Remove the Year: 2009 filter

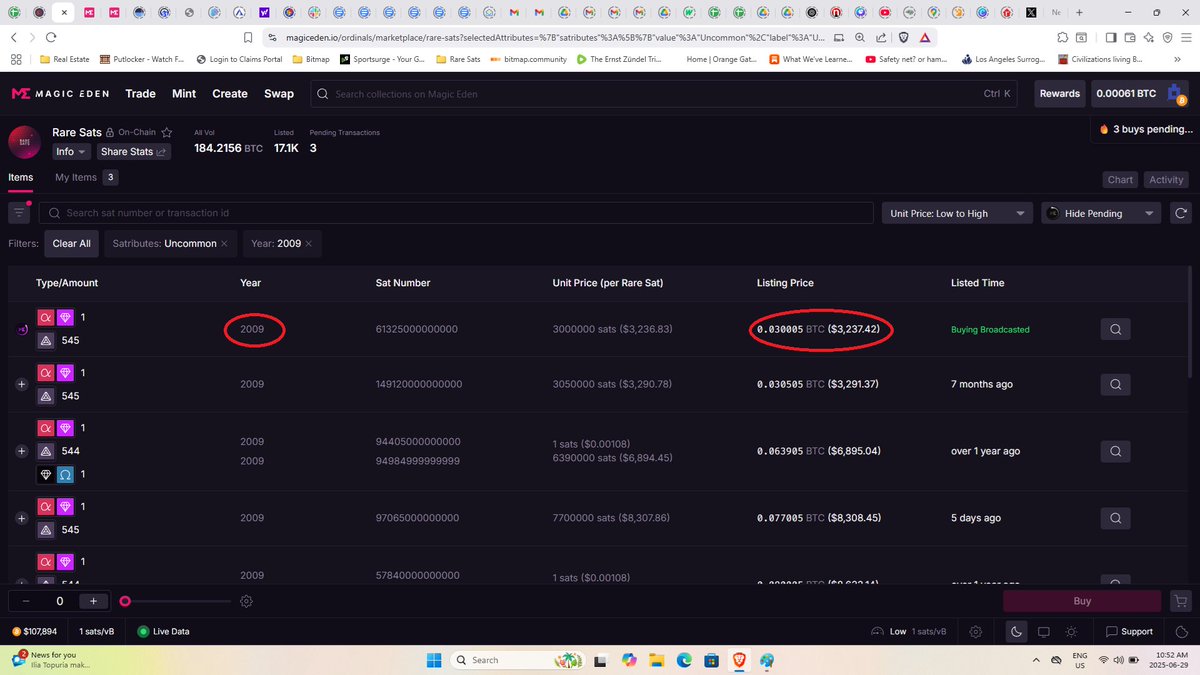(x=308, y=243)
